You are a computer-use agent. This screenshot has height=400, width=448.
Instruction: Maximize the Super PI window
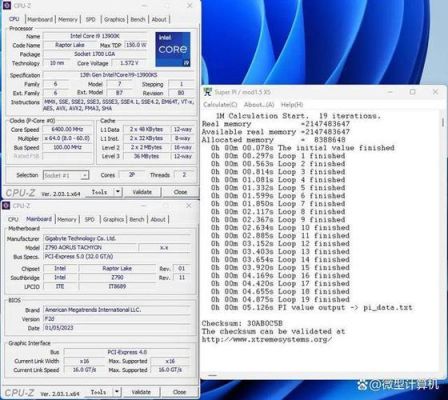[412, 92]
